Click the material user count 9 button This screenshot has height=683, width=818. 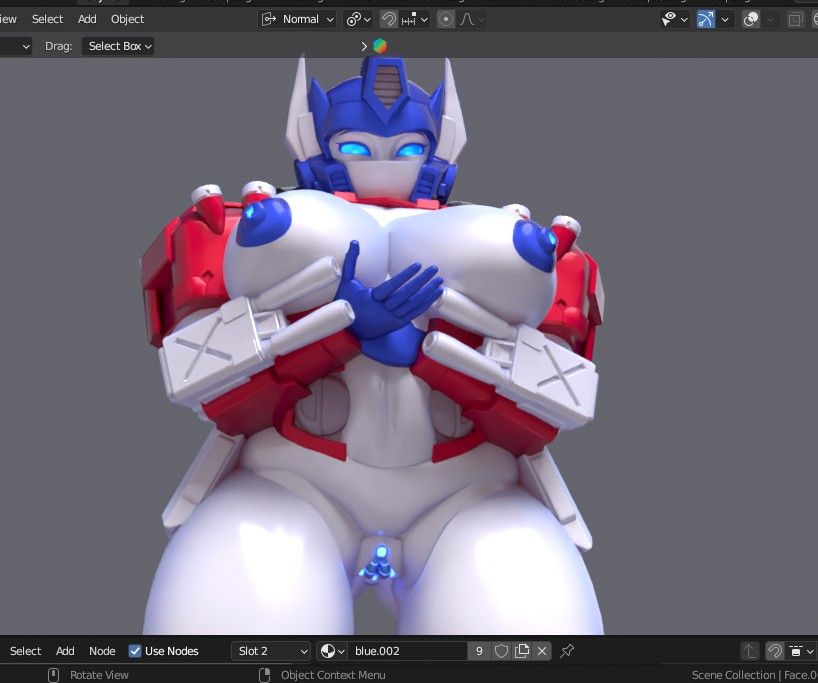pyautogui.click(x=479, y=651)
